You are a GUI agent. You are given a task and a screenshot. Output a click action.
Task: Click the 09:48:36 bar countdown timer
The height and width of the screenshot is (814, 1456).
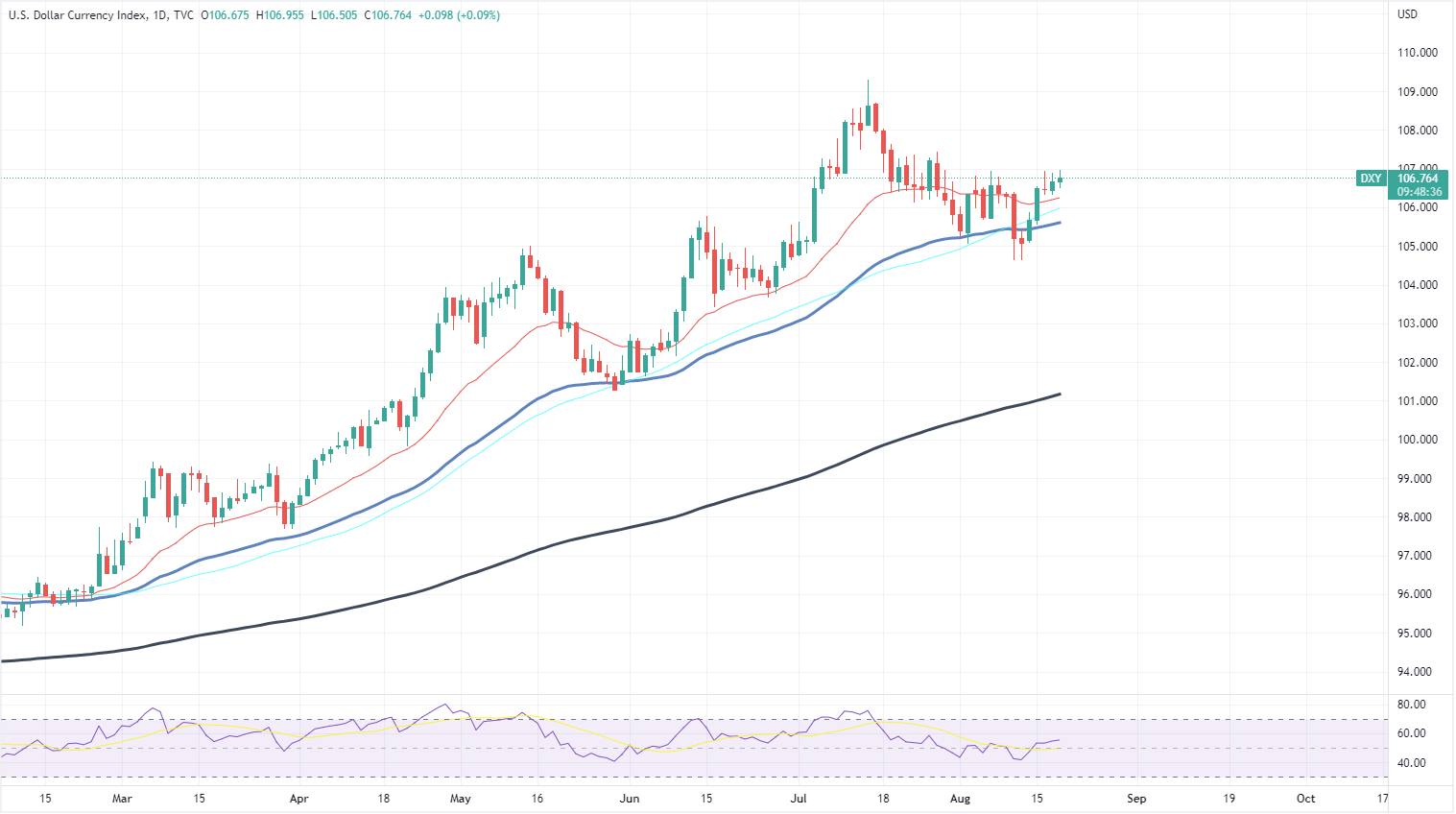coord(1418,192)
